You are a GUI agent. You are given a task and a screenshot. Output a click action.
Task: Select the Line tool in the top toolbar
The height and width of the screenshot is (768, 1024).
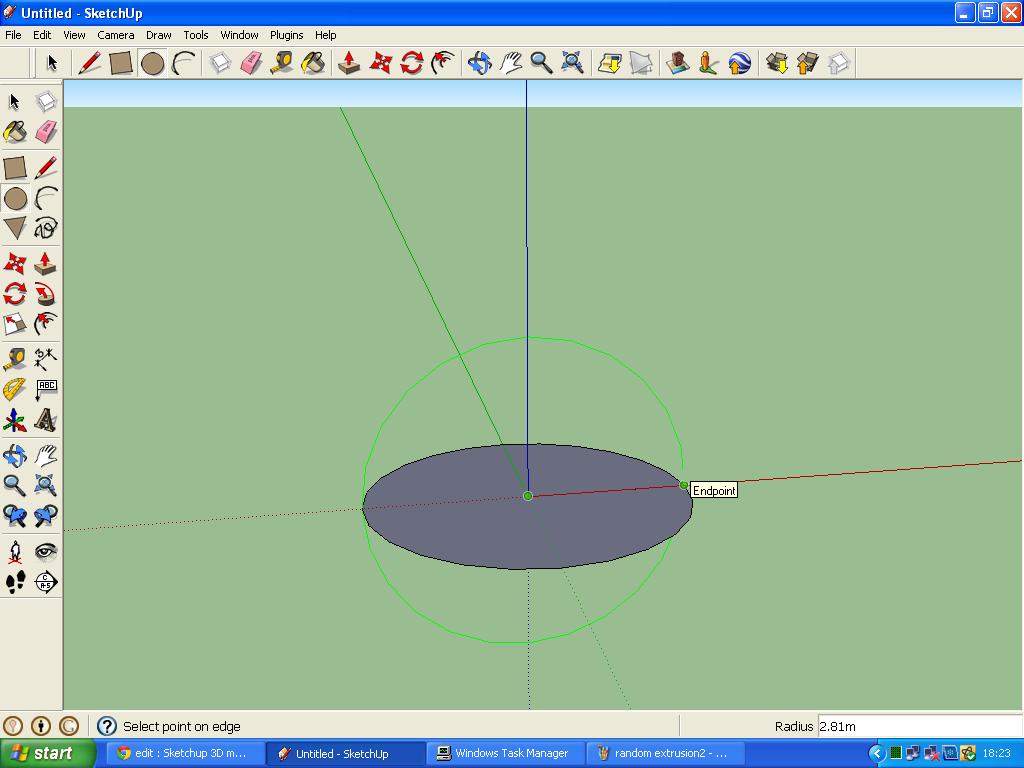coord(89,62)
